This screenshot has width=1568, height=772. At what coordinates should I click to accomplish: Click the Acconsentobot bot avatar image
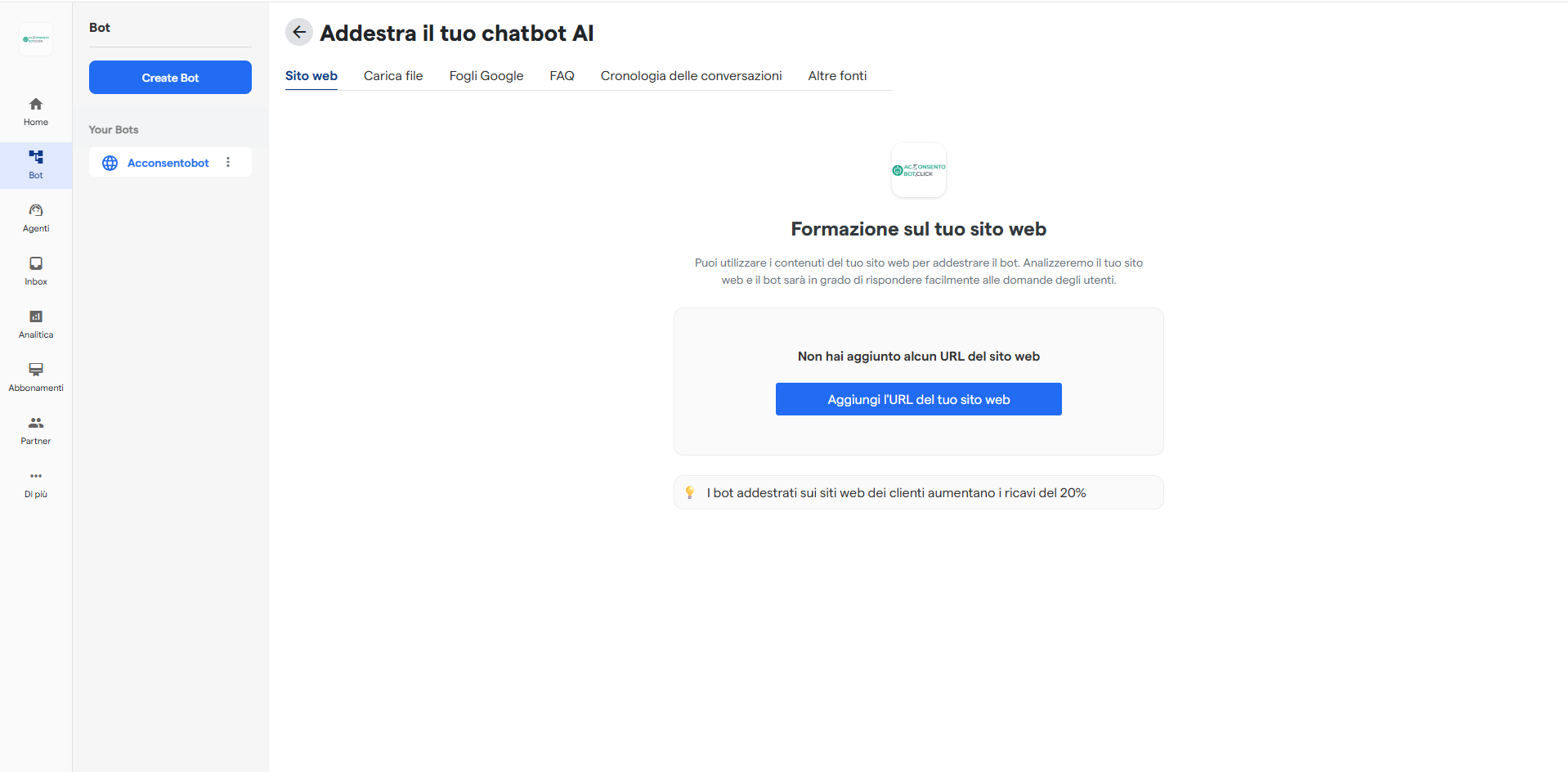pos(918,170)
